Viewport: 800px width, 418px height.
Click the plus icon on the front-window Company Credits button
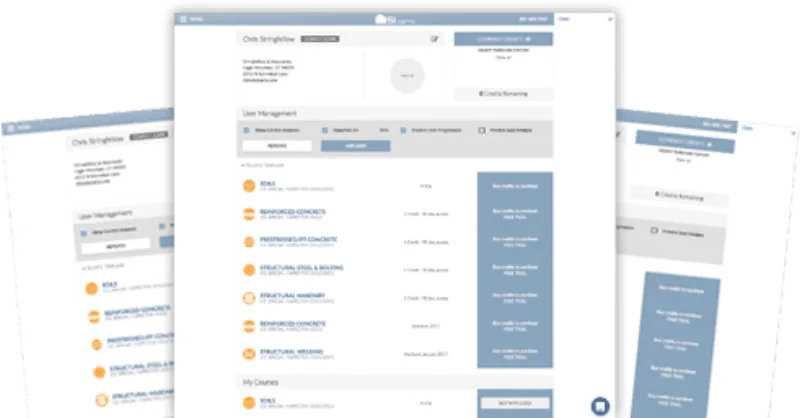pos(528,39)
